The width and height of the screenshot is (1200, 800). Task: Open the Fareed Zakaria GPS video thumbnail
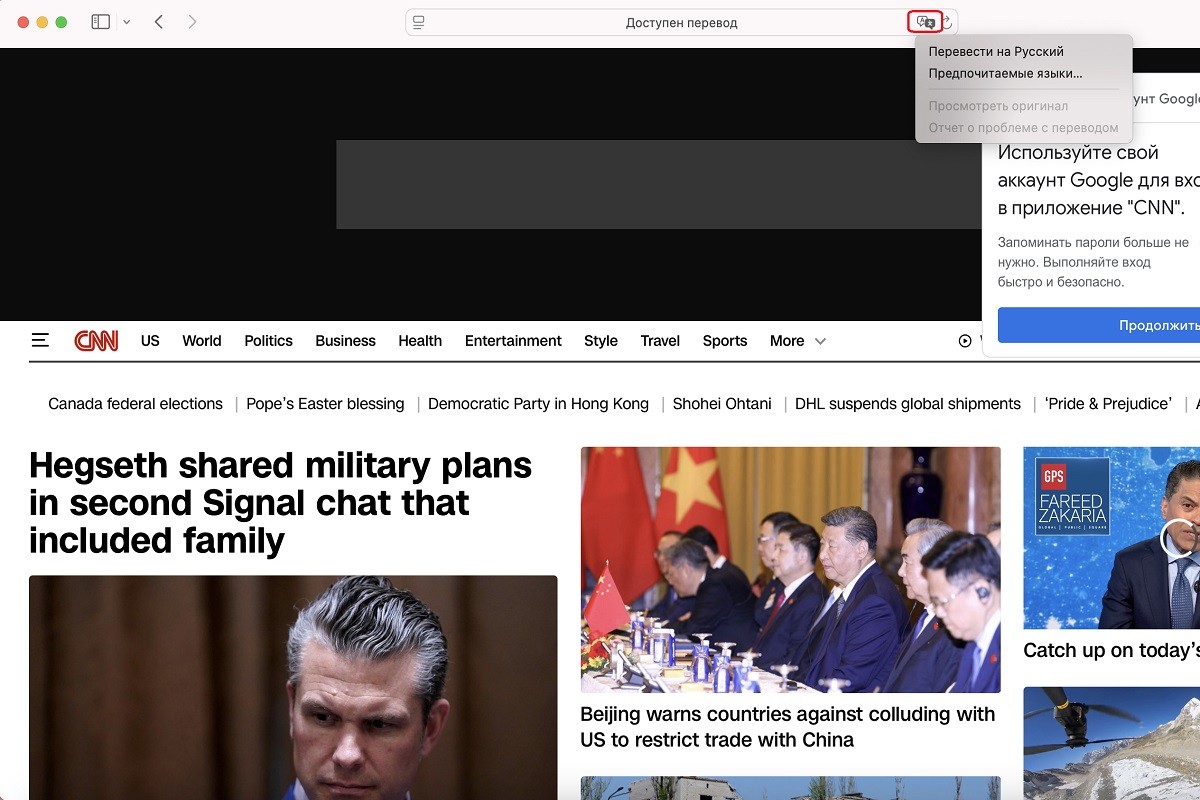(1111, 538)
